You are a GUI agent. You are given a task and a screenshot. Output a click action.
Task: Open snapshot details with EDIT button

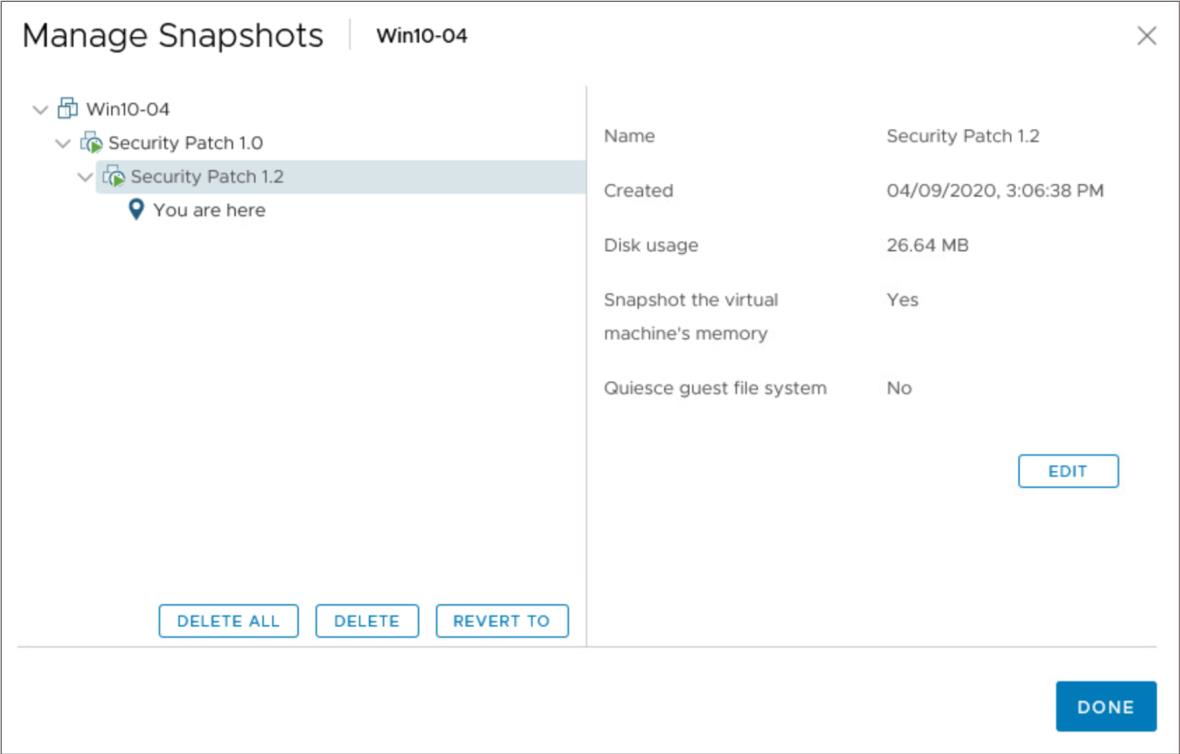click(x=1068, y=471)
